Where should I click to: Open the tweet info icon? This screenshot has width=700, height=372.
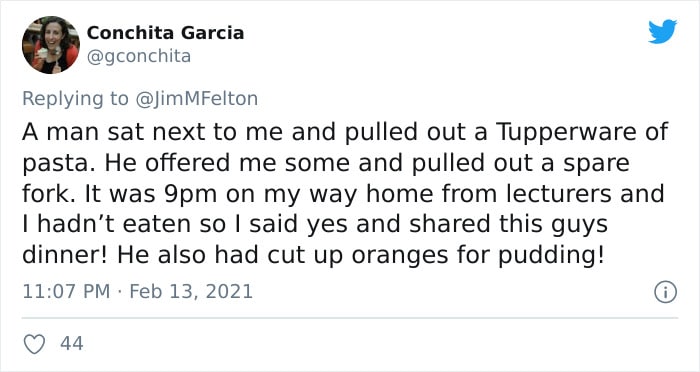tap(666, 293)
